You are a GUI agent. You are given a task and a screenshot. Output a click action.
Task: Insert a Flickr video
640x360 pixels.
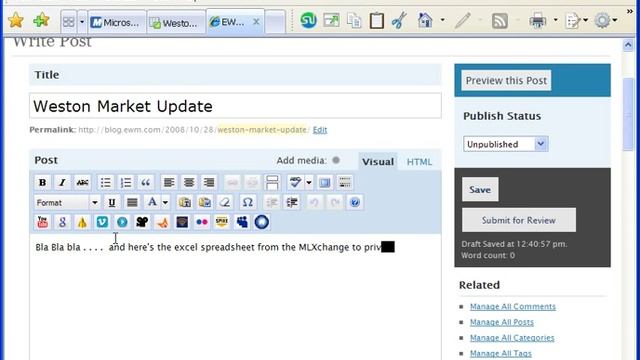tap(202, 222)
